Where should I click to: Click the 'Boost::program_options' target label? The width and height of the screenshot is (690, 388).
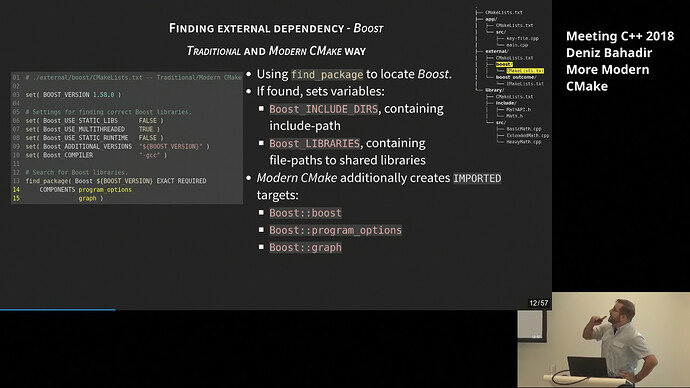click(335, 230)
